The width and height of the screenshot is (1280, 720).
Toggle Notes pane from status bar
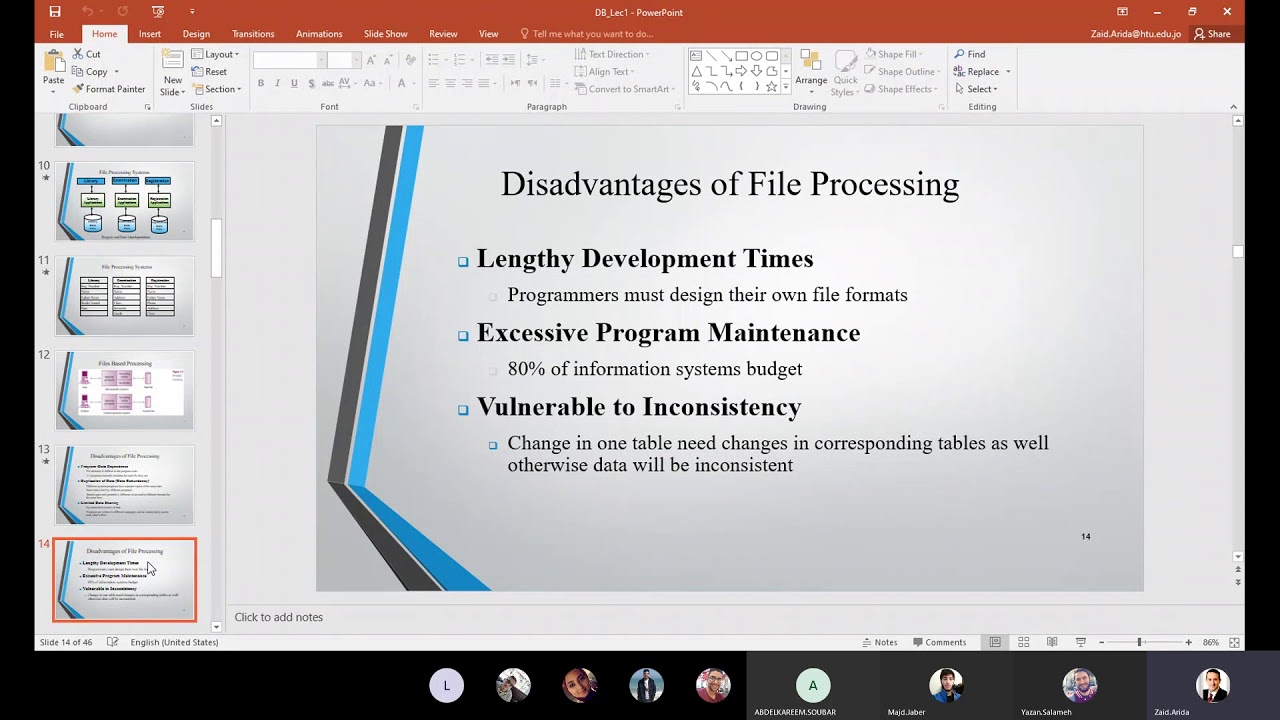pos(879,642)
